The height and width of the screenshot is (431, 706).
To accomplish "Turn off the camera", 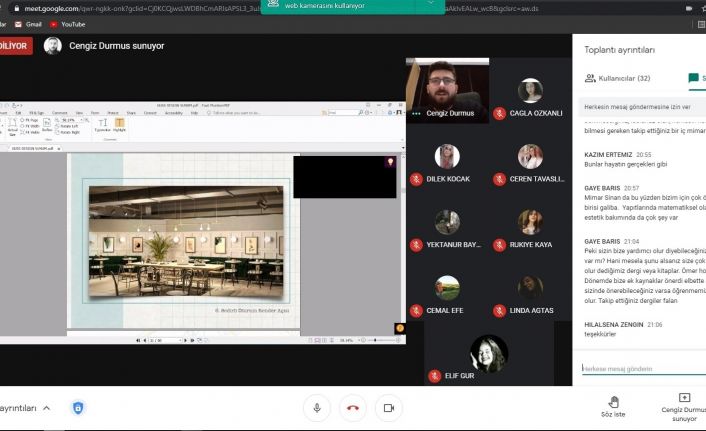I will pyautogui.click(x=388, y=408).
